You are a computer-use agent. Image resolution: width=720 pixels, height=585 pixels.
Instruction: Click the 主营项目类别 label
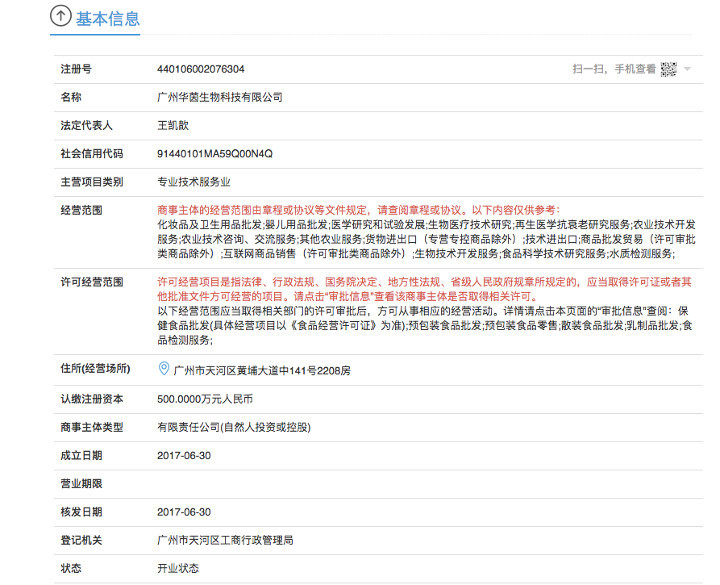(92, 182)
